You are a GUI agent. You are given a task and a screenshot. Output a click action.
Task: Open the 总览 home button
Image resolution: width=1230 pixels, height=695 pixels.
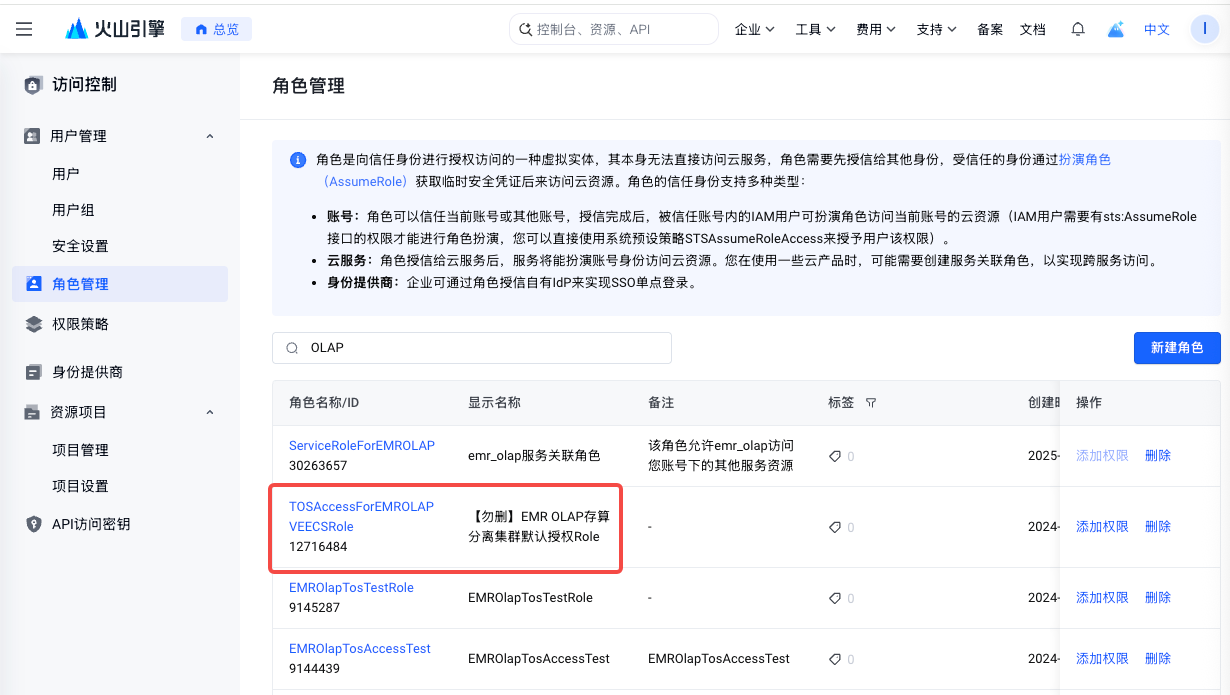[x=216, y=30]
